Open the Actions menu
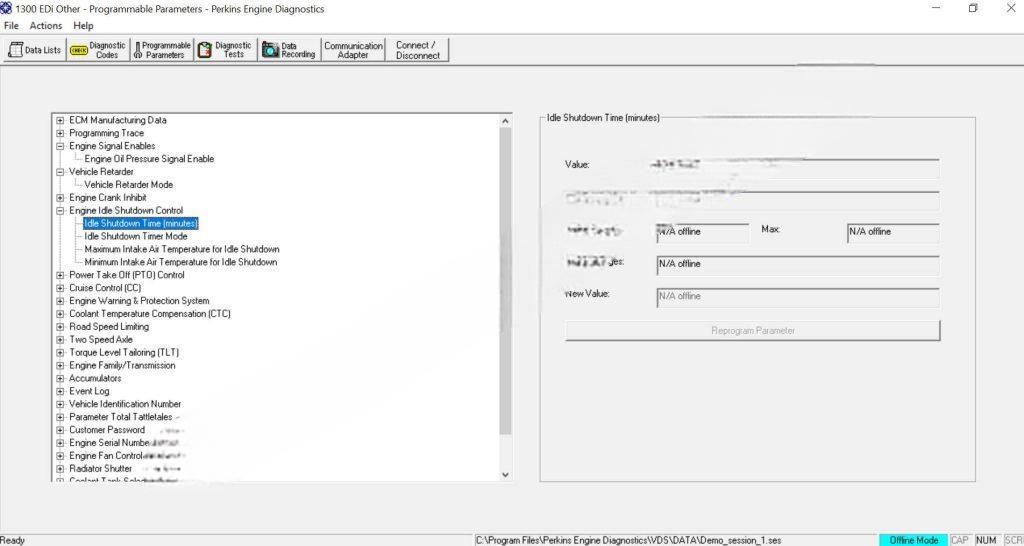 tap(46, 25)
